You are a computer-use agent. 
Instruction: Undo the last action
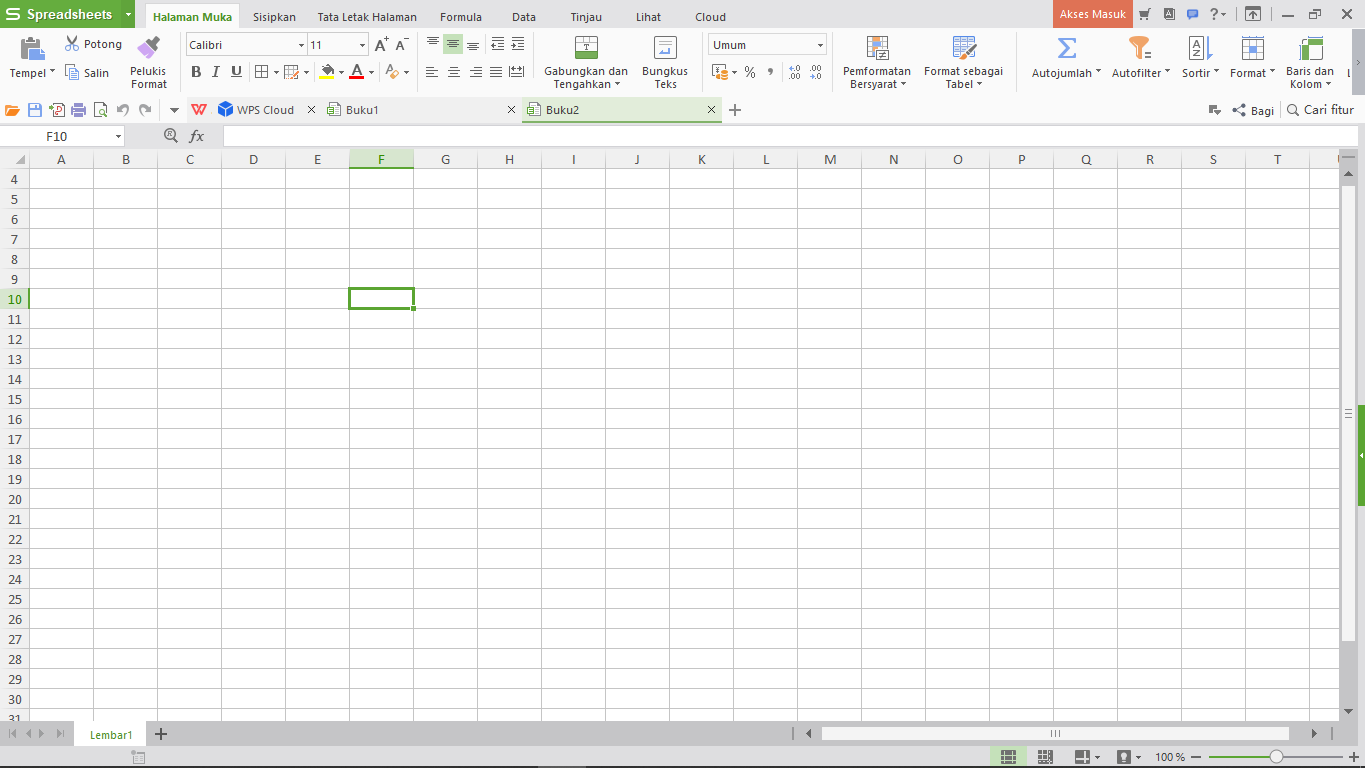123,110
